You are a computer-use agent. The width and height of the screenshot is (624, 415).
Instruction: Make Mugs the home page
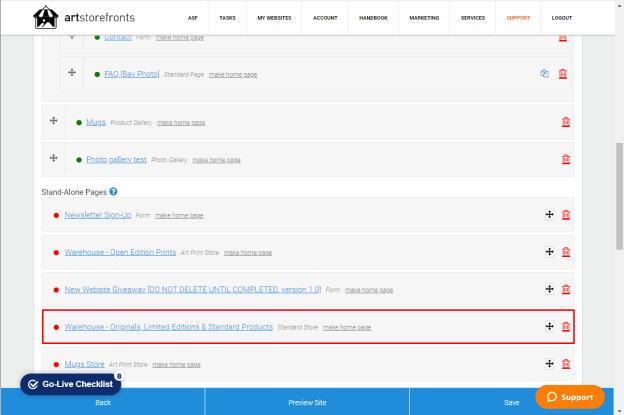(181, 123)
